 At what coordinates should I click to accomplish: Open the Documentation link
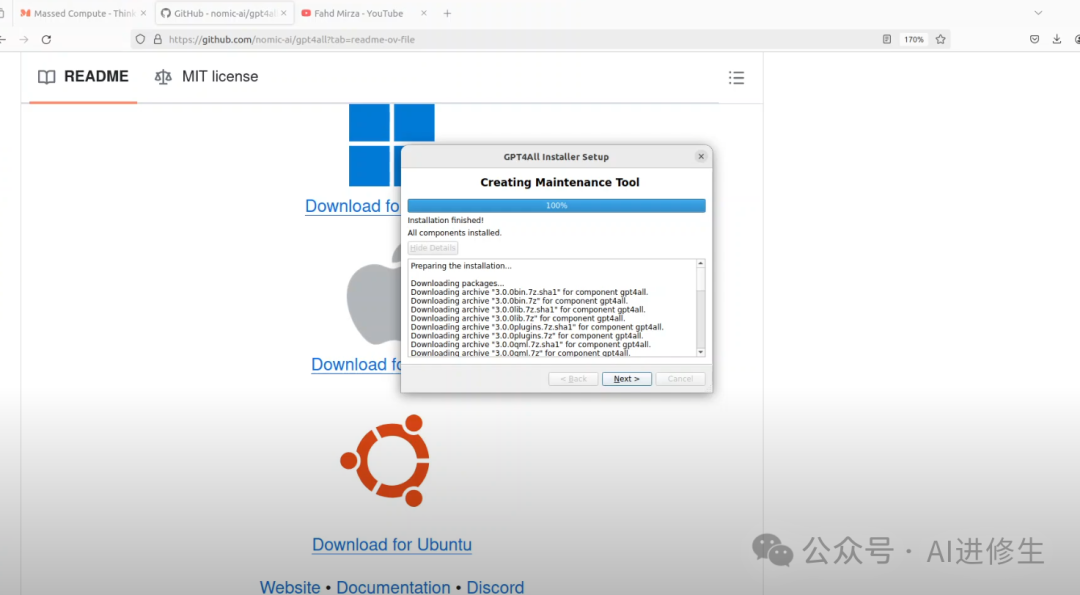[x=393, y=587]
